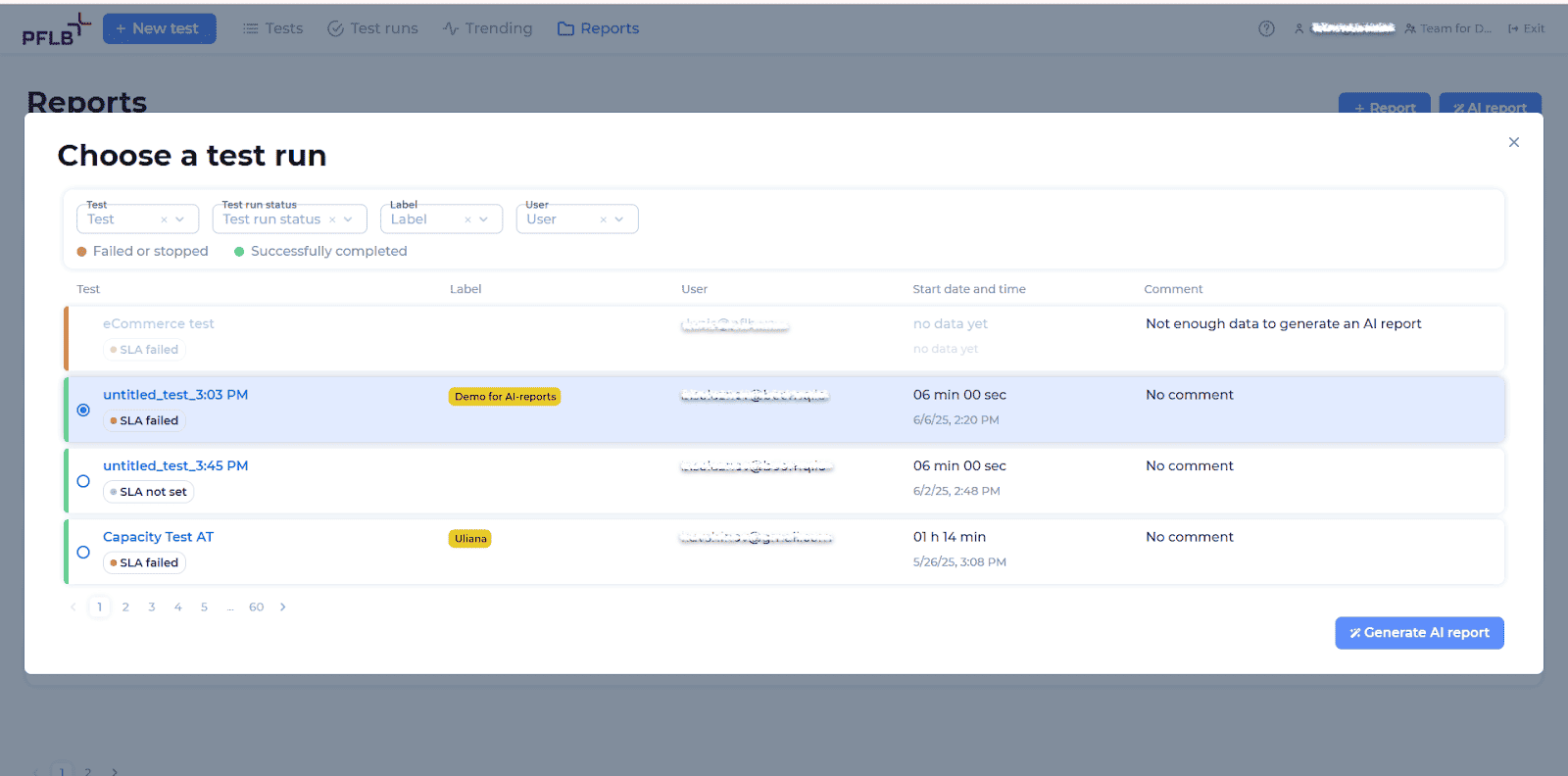The width and height of the screenshot is (1568, 776).
Task: Click the AI report button behind dialog
Action: coord(1490,104)
